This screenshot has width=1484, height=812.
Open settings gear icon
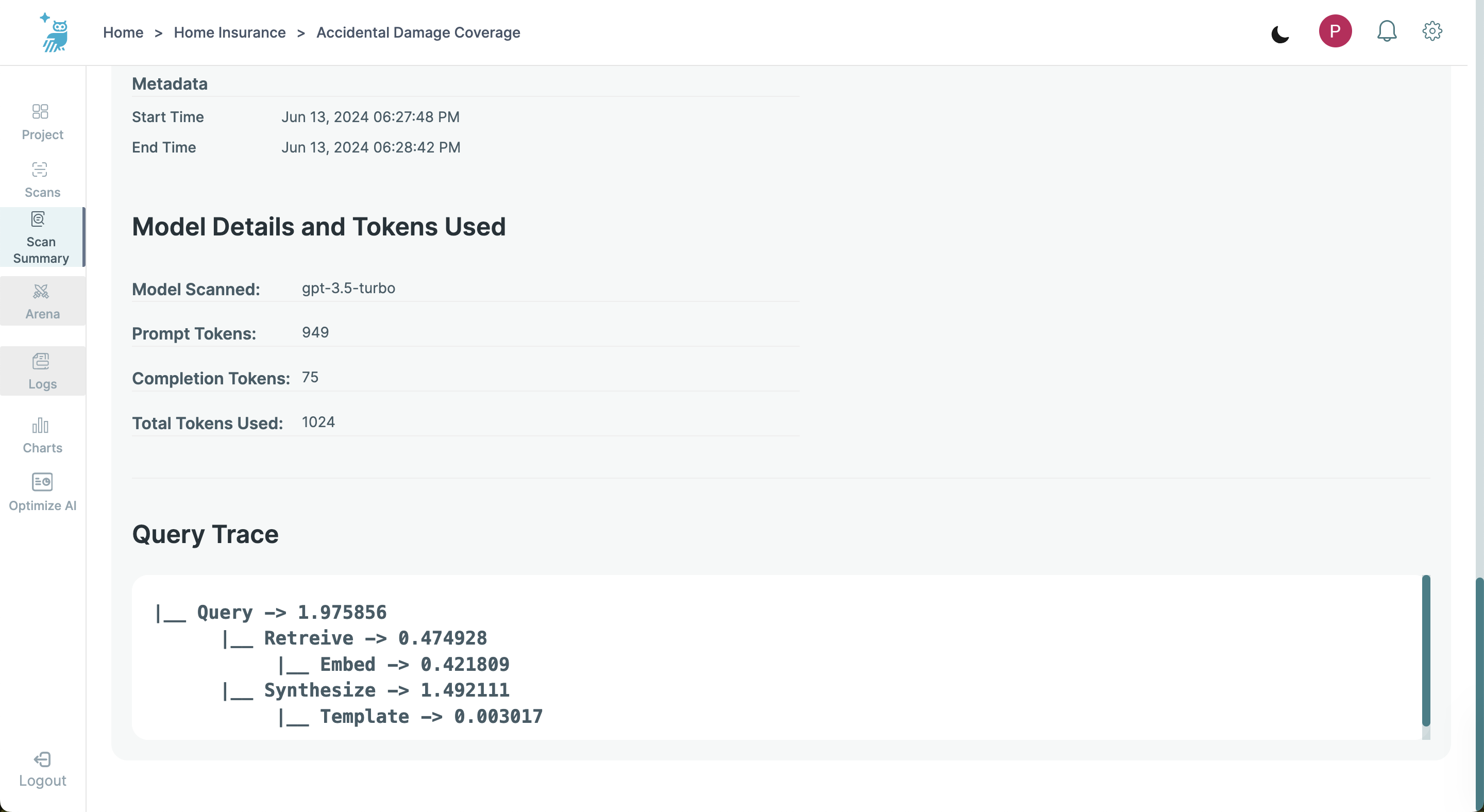1432,31
